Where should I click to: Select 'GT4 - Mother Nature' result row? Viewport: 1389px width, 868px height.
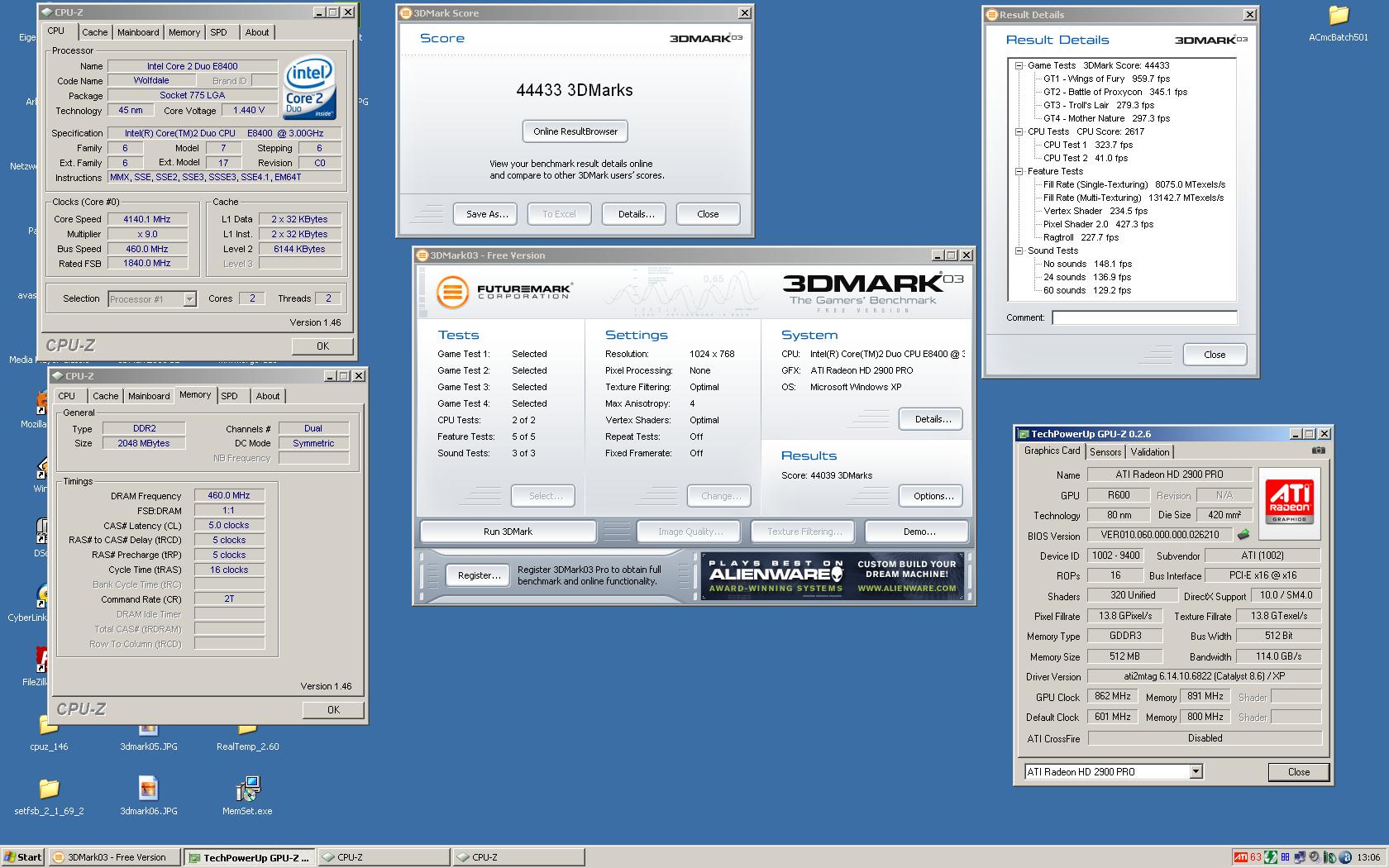(x=1106, y=118)
